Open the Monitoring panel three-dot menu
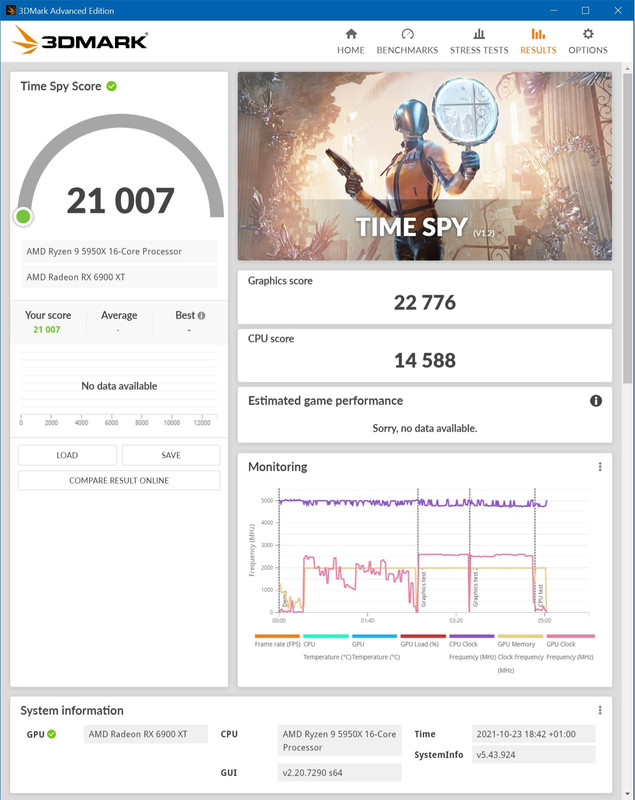The width and height of the screenshot is (635, 800). point(600,466)
